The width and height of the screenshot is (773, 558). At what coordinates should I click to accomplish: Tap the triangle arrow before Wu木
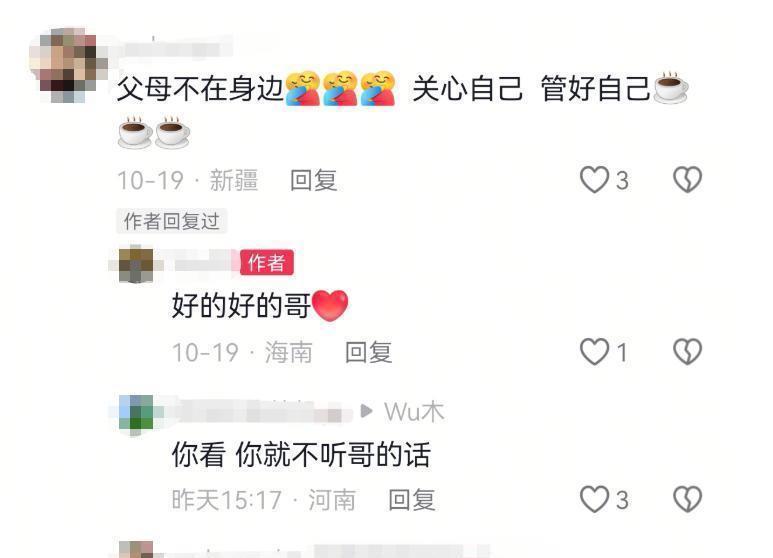coord(366,411)
